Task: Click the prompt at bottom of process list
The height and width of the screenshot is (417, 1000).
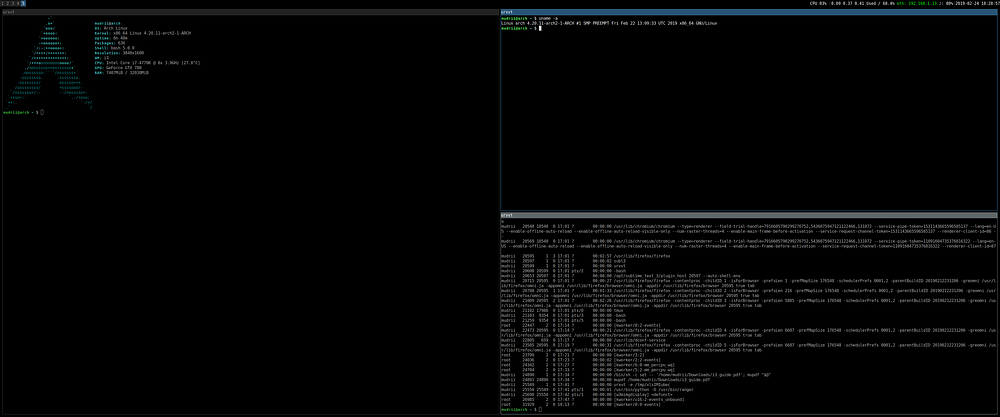Action: coord(522,410)
